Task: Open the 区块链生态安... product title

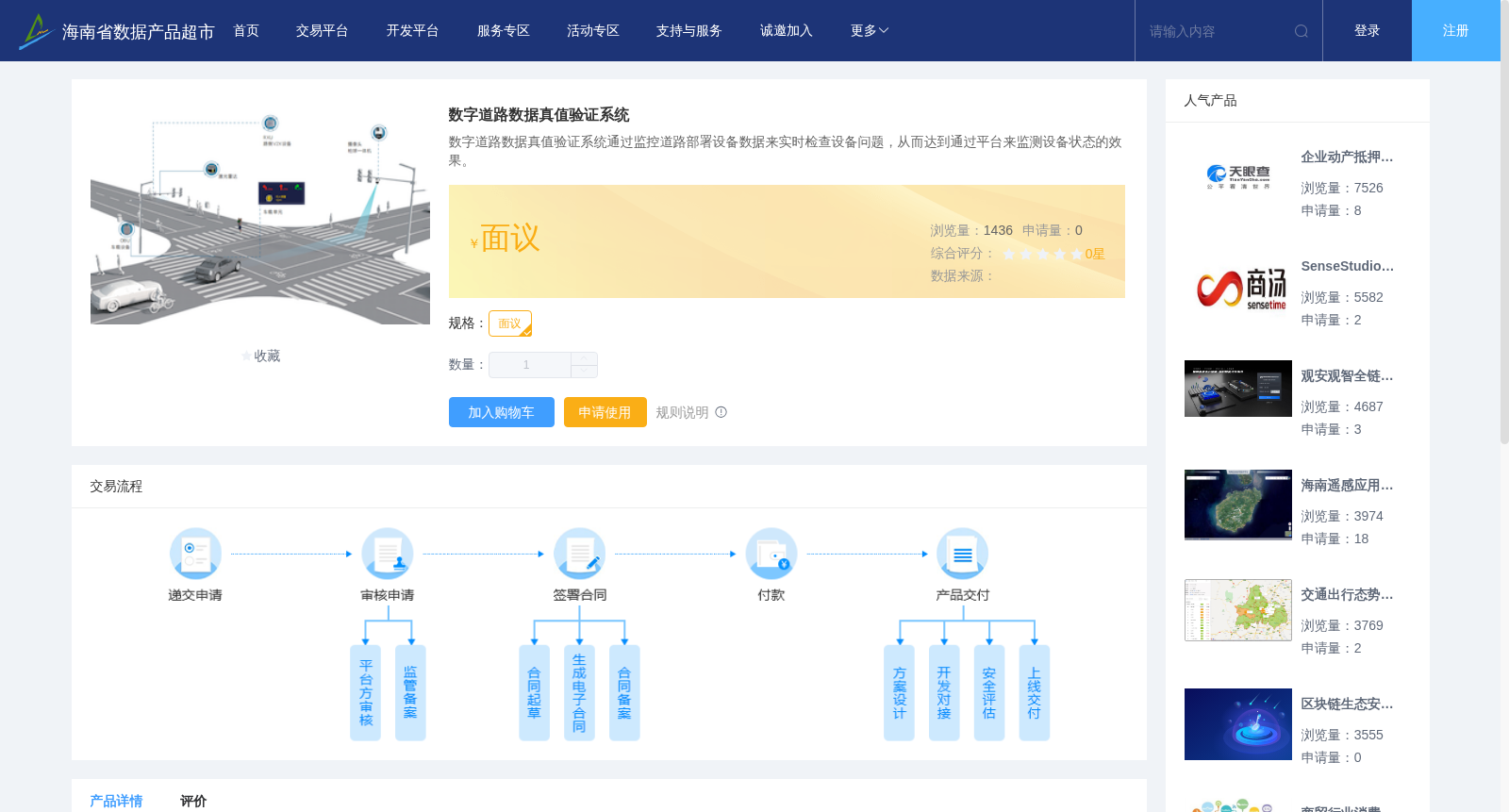Action: point(1347,704)
